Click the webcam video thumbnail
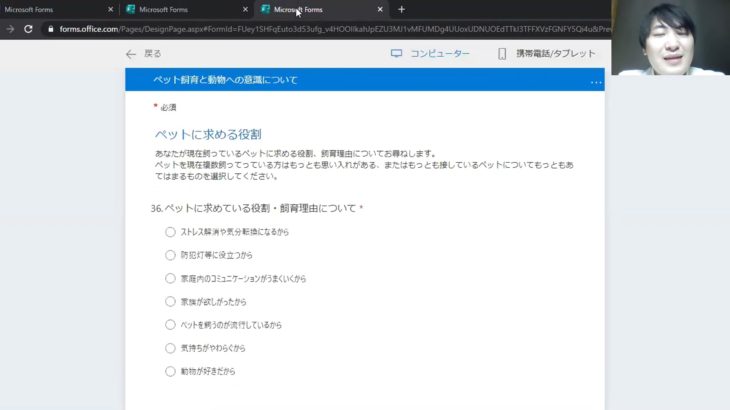This screenshot has height=410, width=730. (x=670, y=37)
